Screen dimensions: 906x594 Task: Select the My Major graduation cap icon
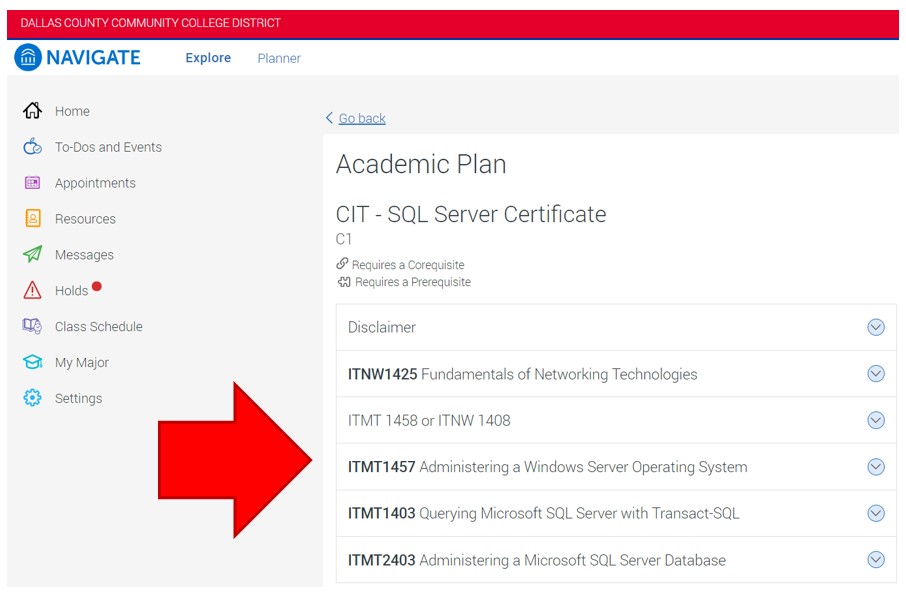32,362
